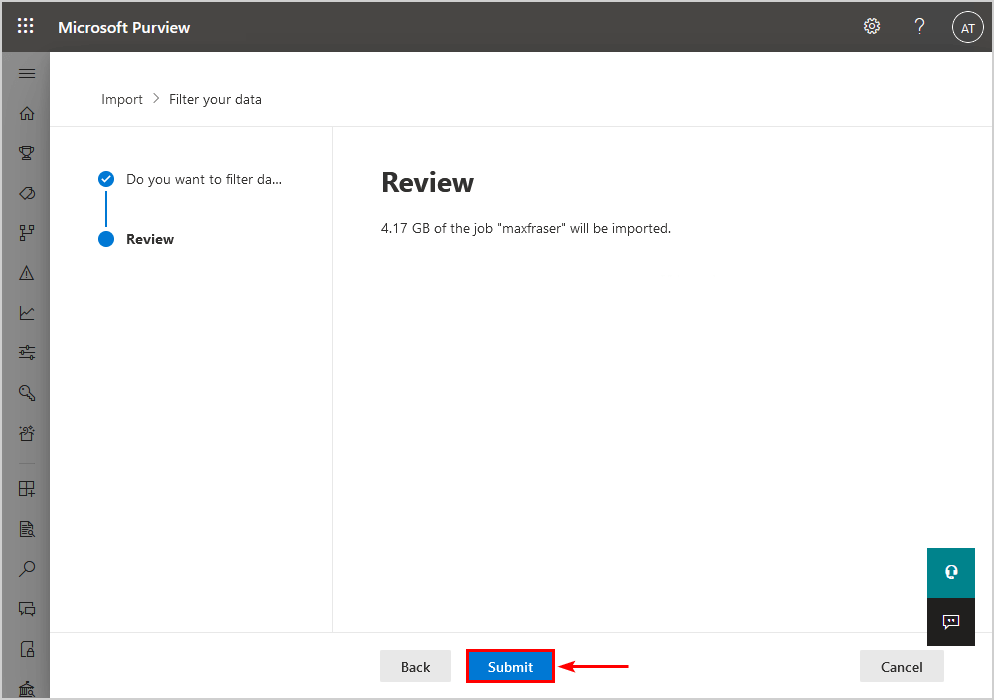Open the reports chart sidebar icon
The width and height of the screenshot is (994, 700).
click(27, 313)
